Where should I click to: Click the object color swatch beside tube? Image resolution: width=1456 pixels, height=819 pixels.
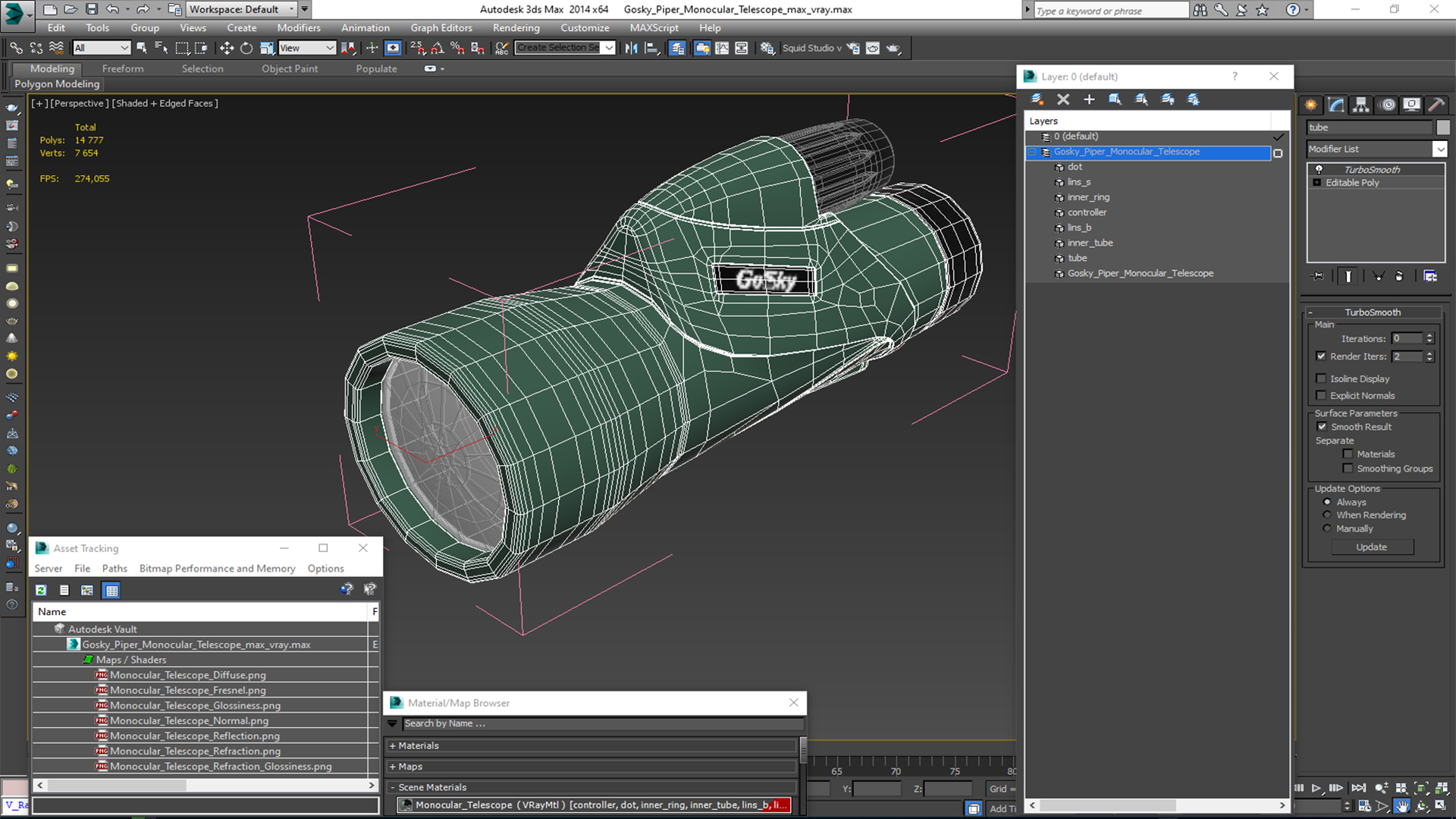pyautogui.click(x=1442, y=127)
